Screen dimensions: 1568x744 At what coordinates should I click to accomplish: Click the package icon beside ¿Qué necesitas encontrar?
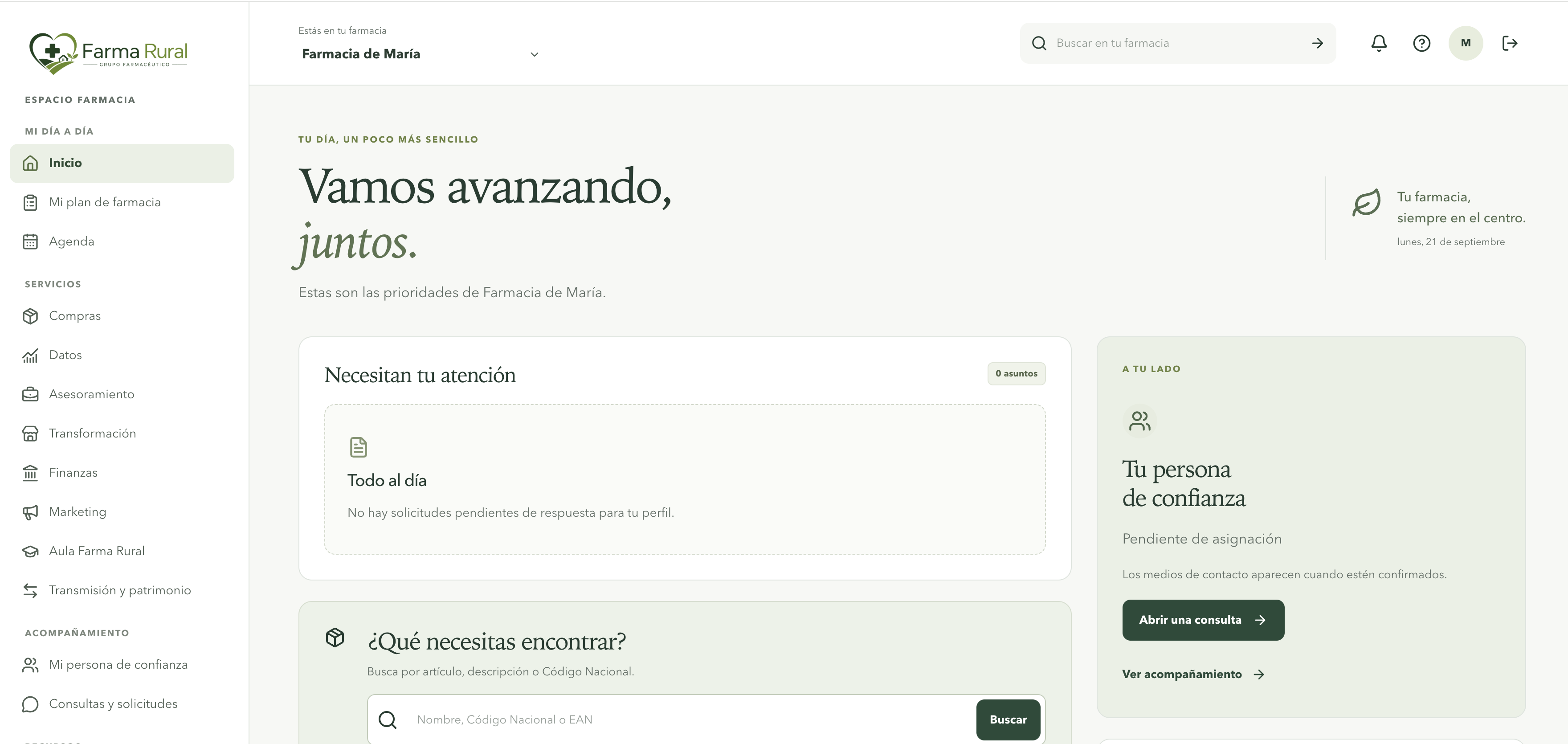[x=335, y=638]
